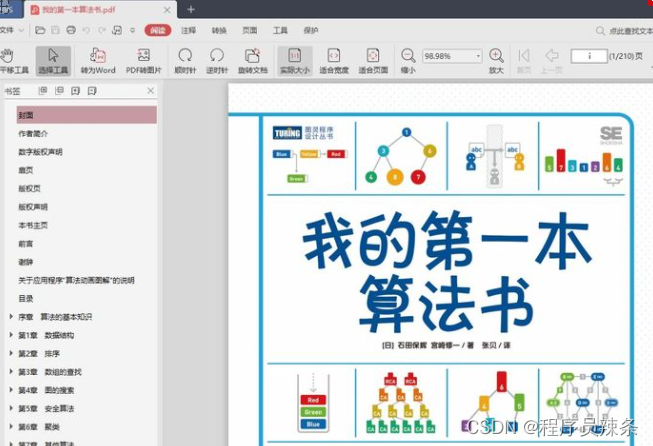The height and width of the screenshot is (446, 653).
Task: Jump to first page with 首页 icon
Action: pos(523,61)
